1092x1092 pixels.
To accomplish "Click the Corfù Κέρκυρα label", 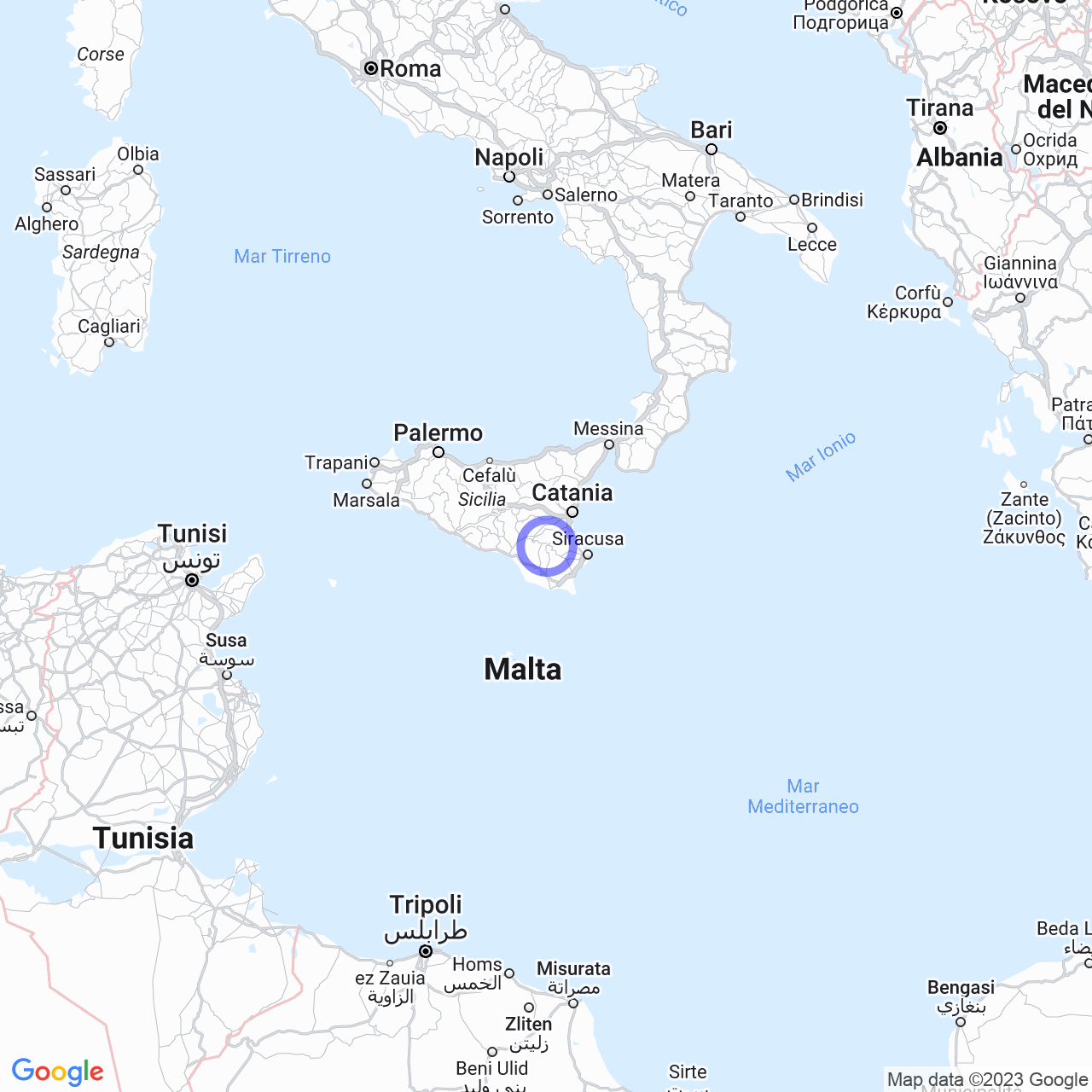I will coord(904,303).
